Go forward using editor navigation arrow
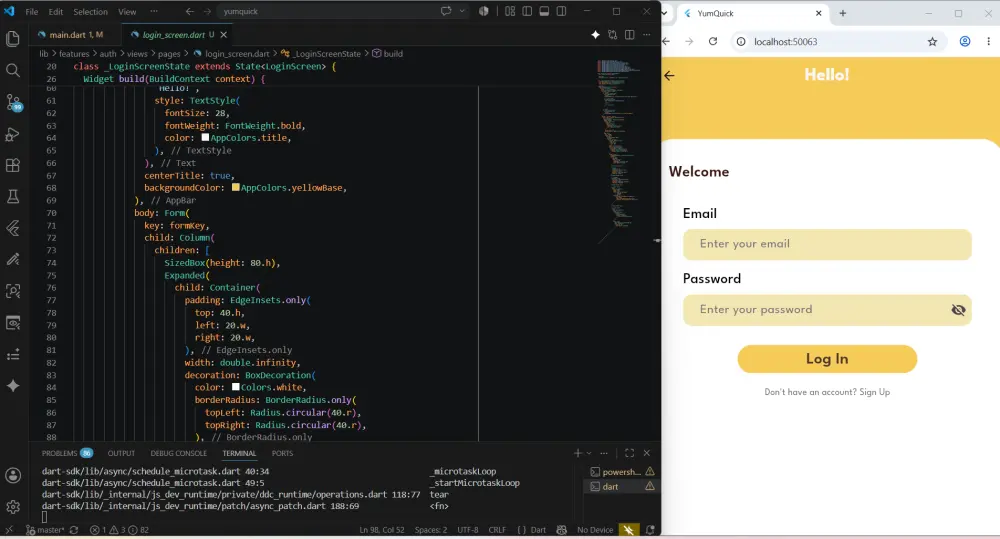The image size is (1000, 539). [207, 11]
